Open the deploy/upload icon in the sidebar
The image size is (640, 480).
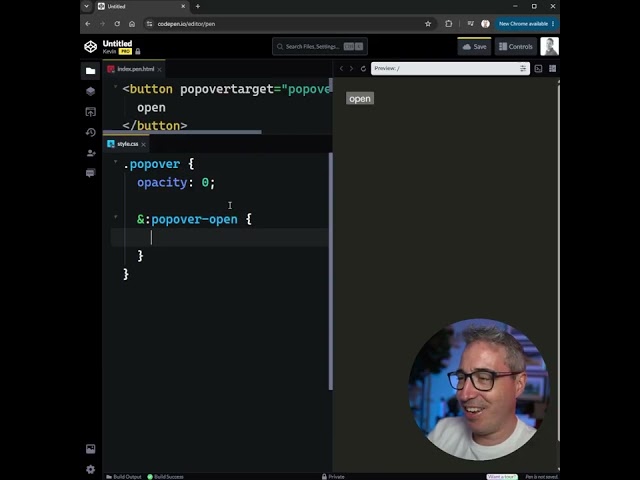(x=91, y=112)
